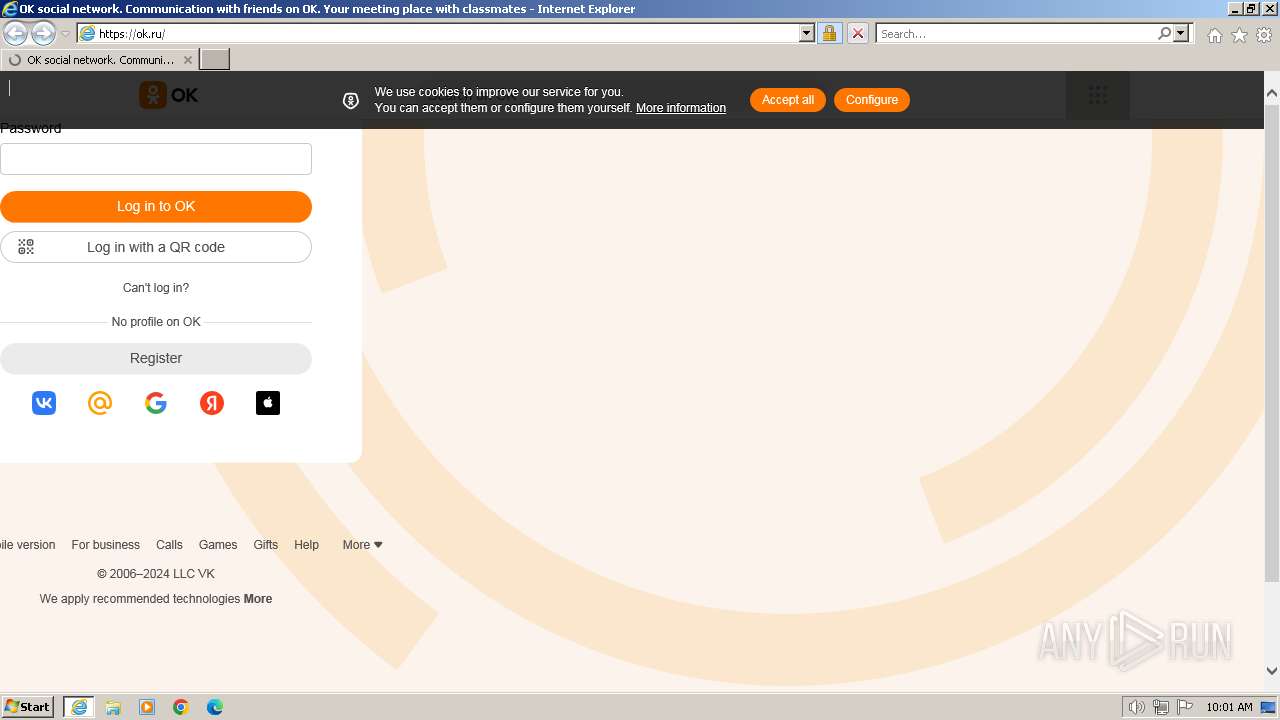1280x720 pixels.
Task: Sign in with Mail.ru @ icon
Action: pyautogui.click(x=100, y=403)
